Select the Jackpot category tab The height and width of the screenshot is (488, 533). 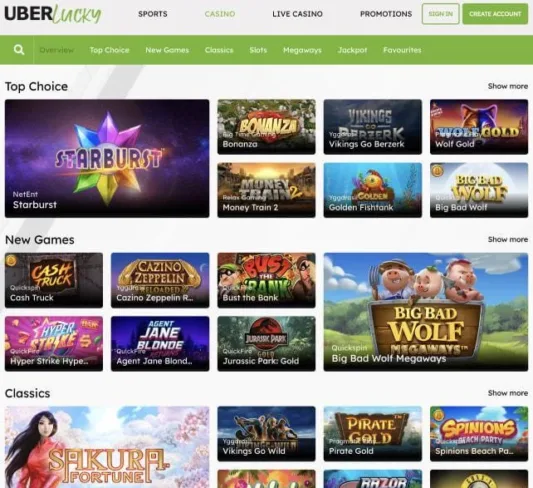pos(352,50)
